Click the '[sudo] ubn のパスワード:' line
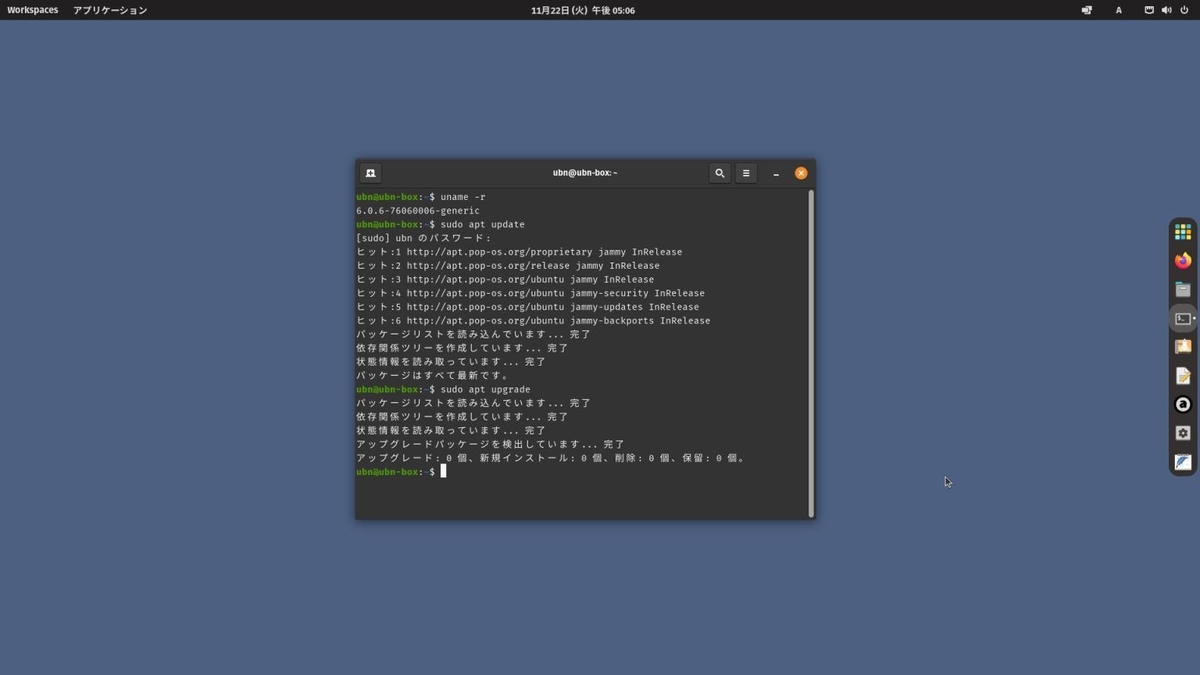Screen dimensions: 1200x675 pyautogui.click(x=424, y=238)
